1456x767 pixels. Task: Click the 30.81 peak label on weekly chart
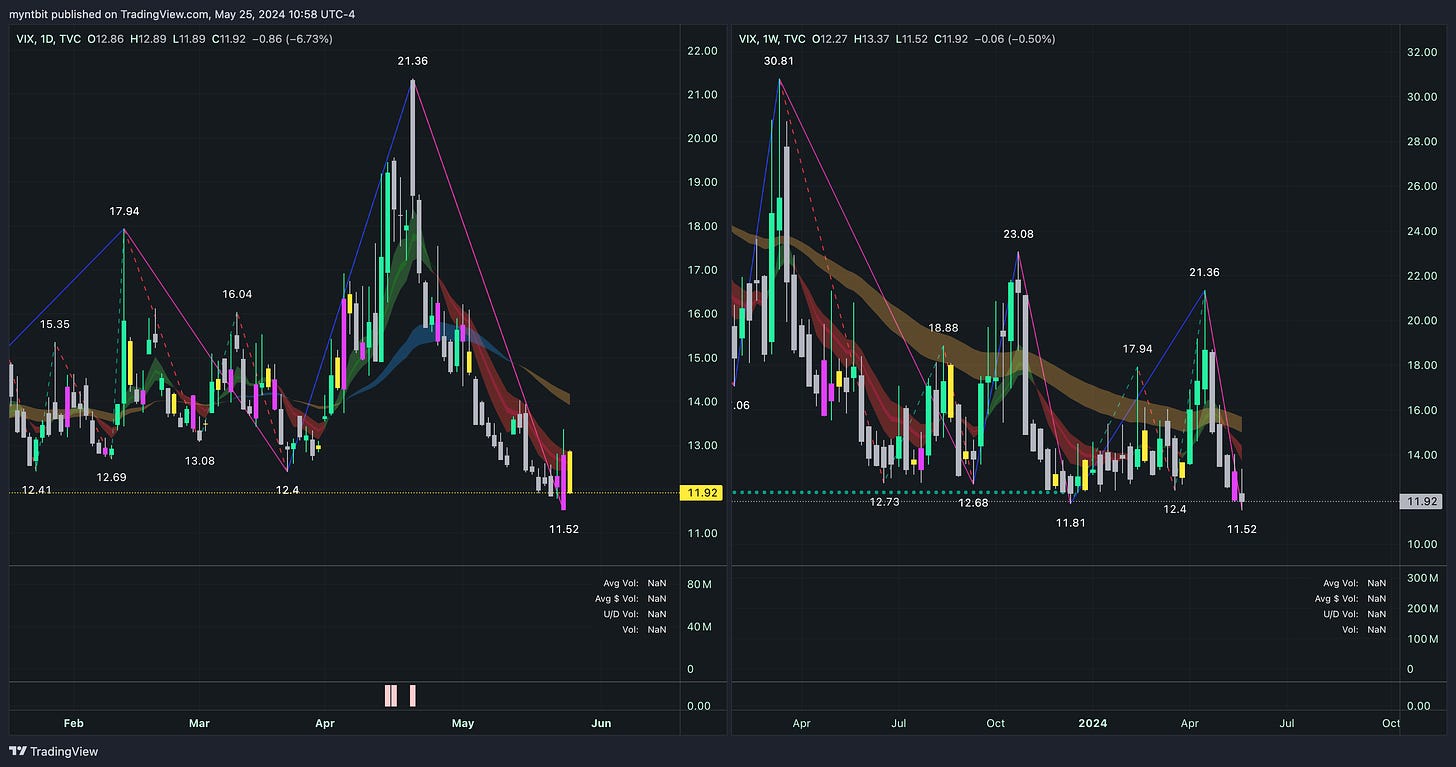(779, 61)
